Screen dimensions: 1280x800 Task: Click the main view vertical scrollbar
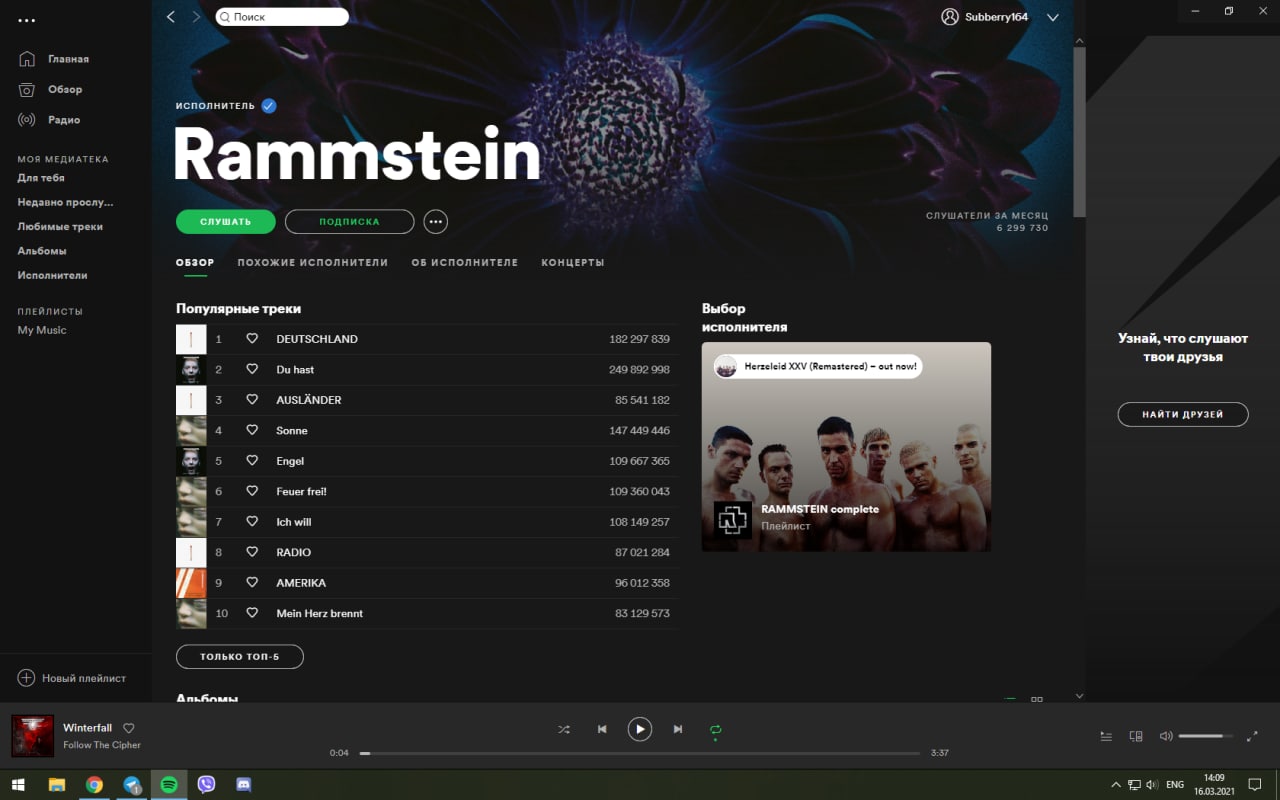pos(1079,130)
